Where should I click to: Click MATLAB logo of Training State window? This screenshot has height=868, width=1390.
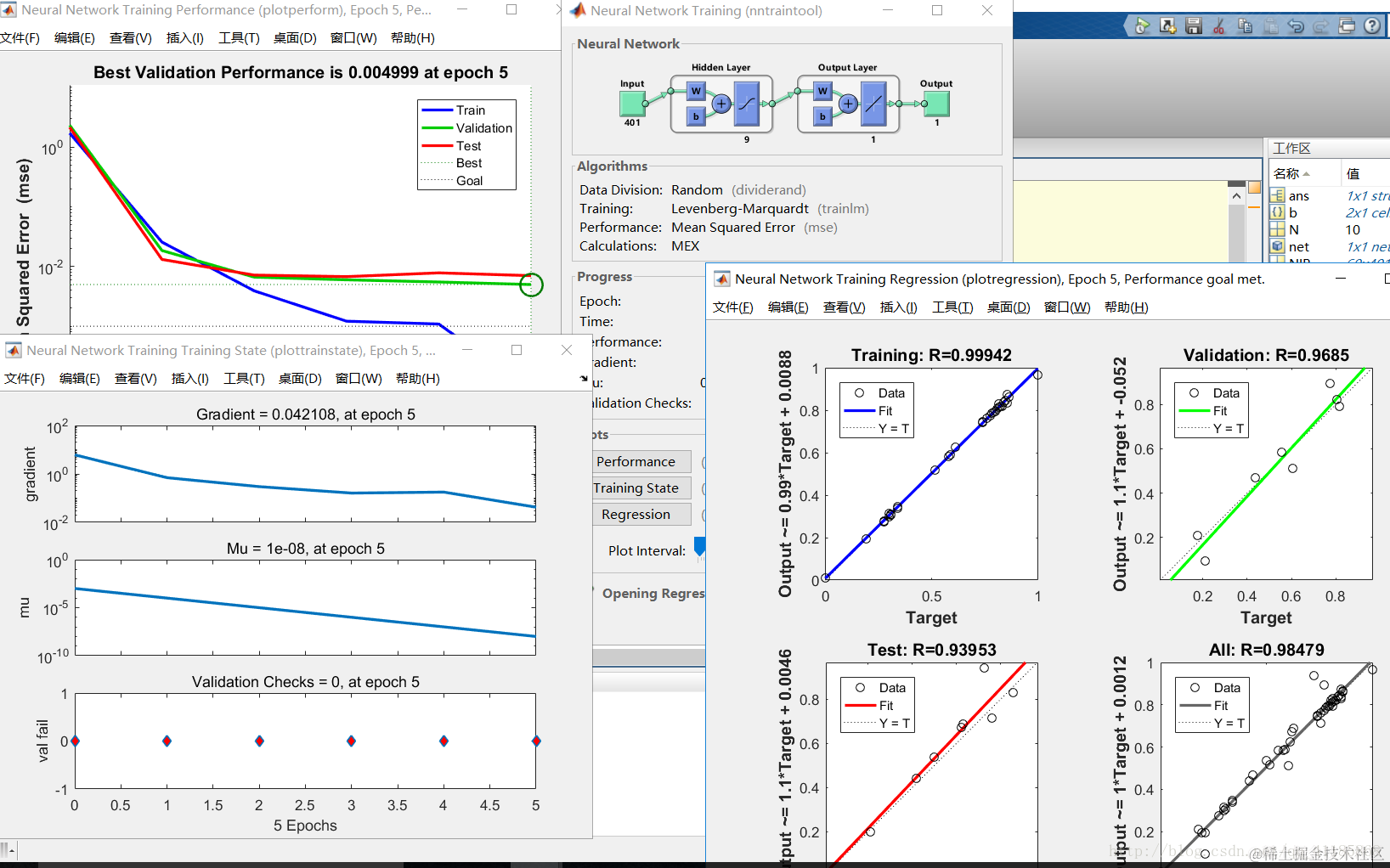(x=14, y=350)
